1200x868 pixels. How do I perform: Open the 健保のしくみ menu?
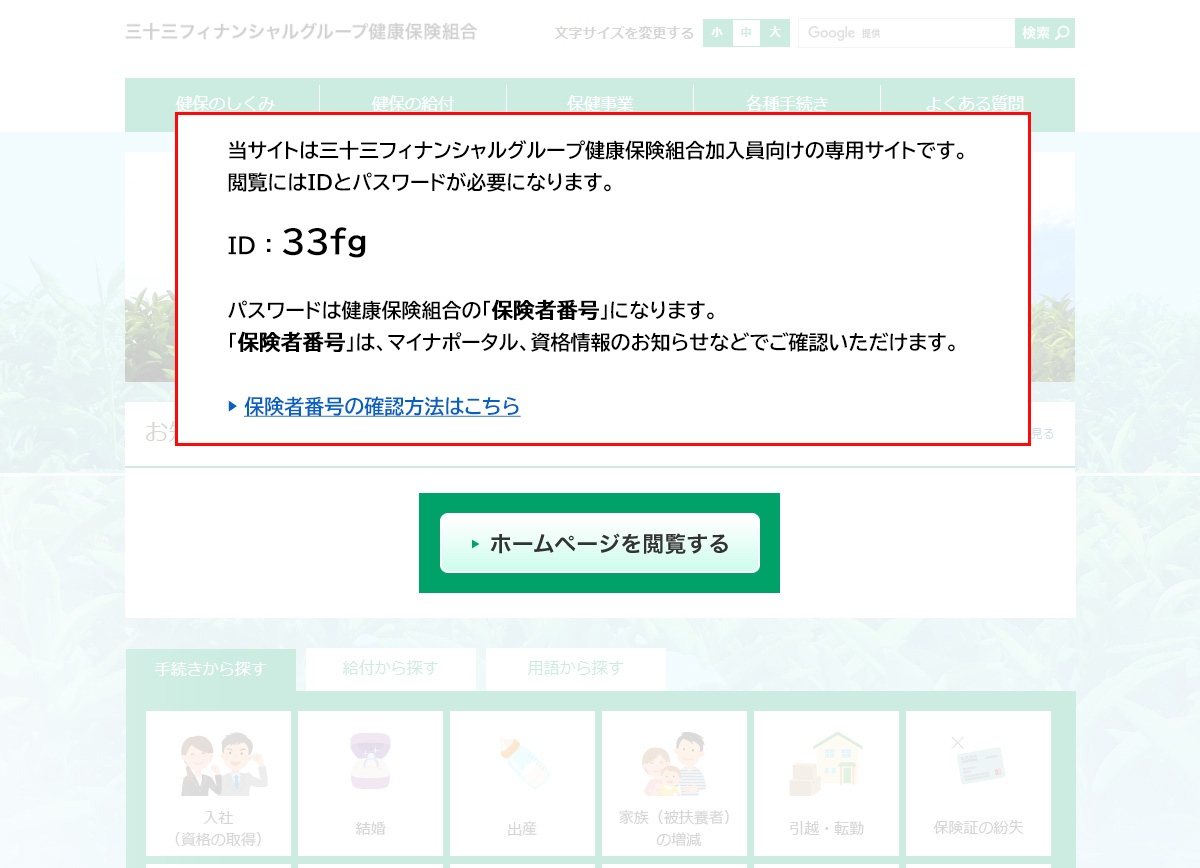pos(225,102)
